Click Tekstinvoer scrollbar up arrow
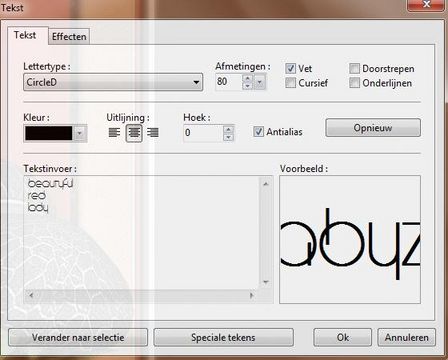Screen dimensions: 448x360 [x=266, y=184]
